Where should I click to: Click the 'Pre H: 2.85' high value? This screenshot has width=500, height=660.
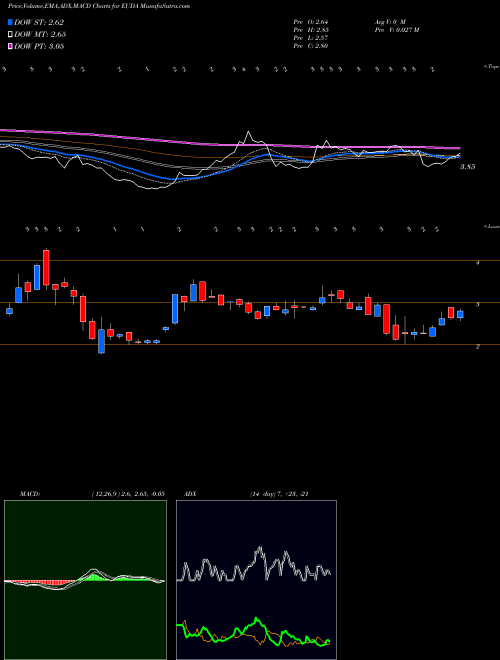311,30
